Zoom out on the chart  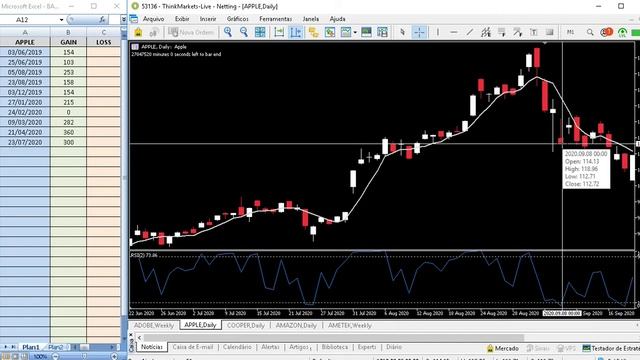[x=244, y=32]
